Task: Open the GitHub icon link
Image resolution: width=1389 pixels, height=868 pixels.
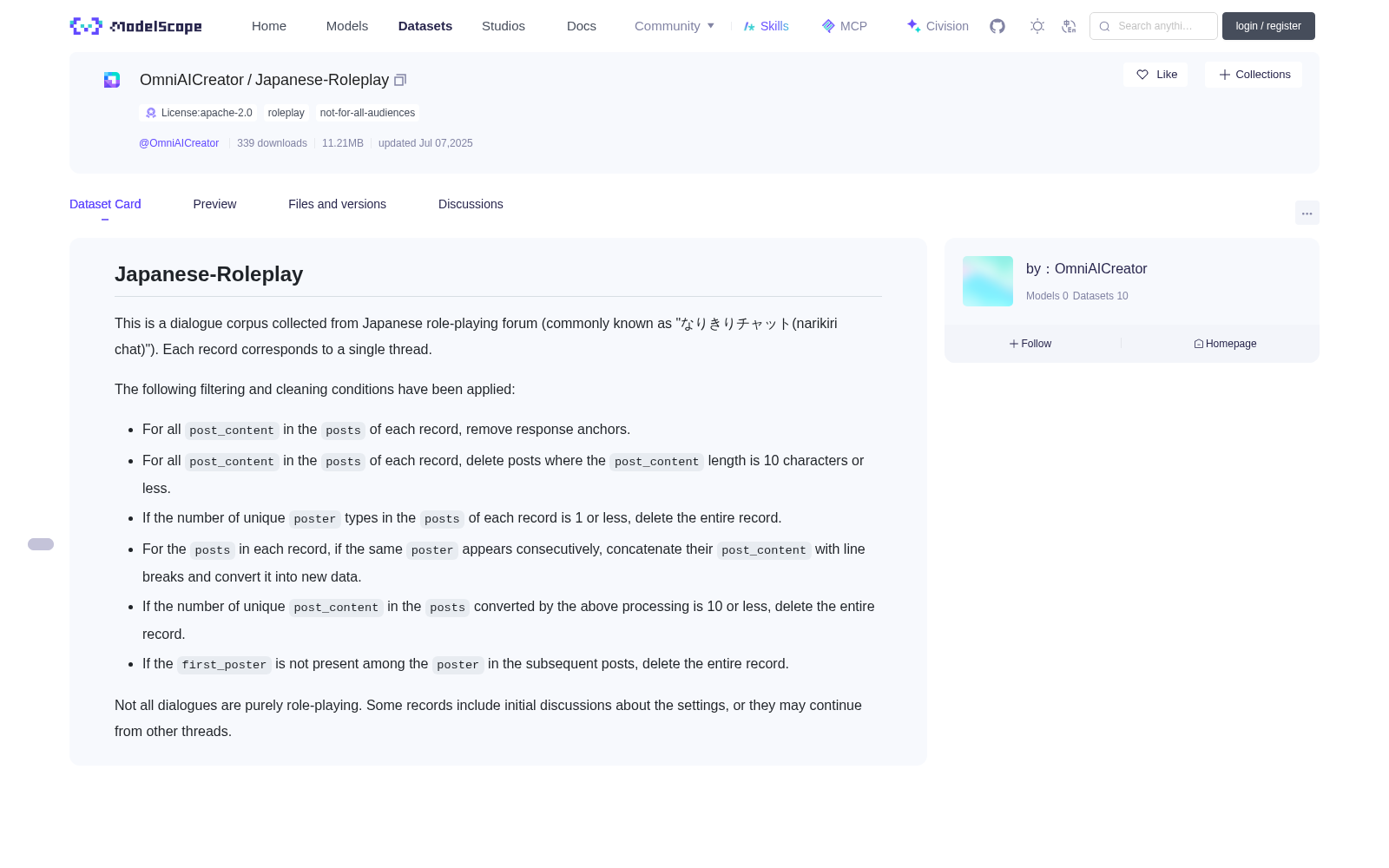Action: click(x=997, y=26)
